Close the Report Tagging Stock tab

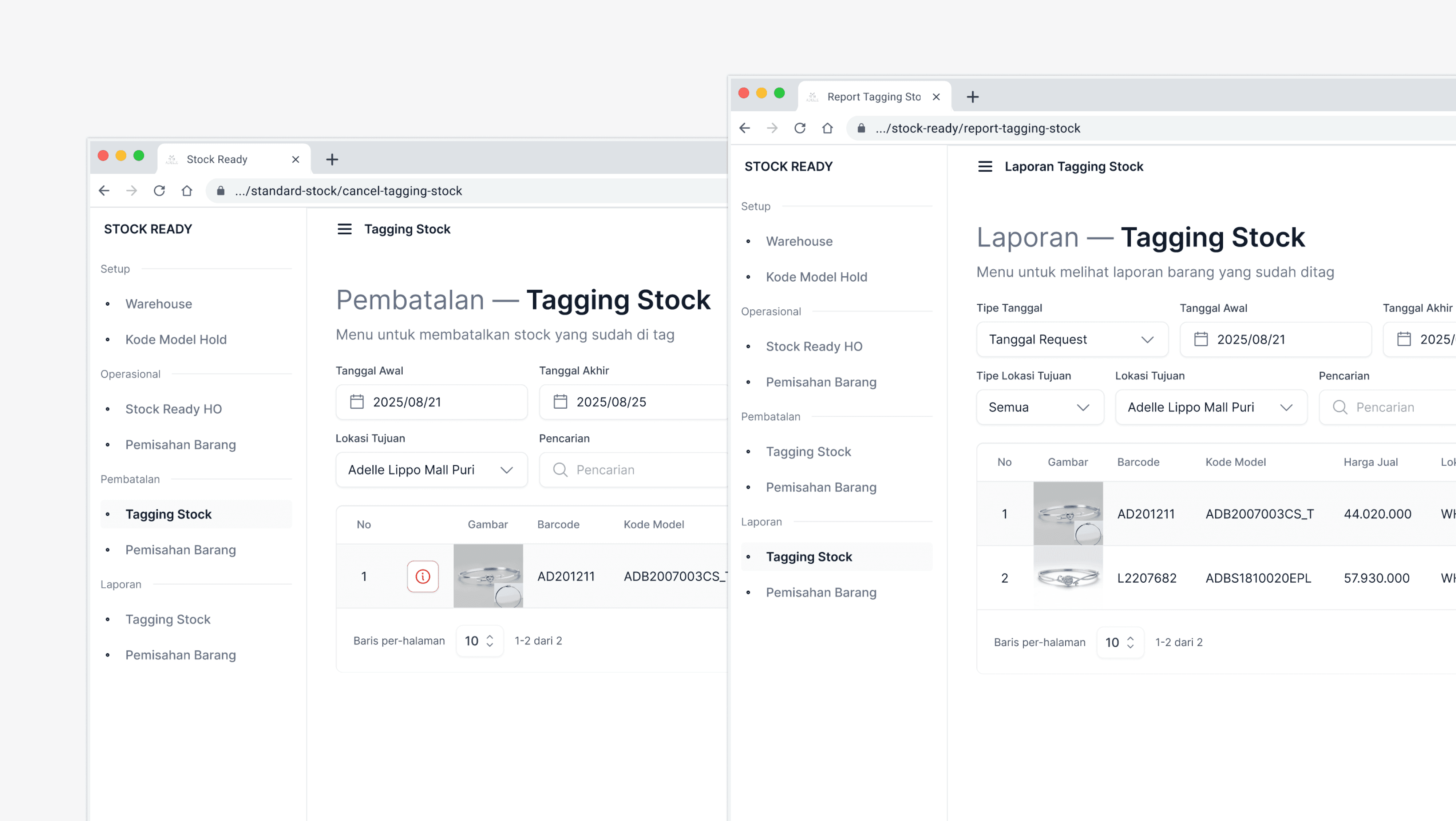[x=936, y=97]
